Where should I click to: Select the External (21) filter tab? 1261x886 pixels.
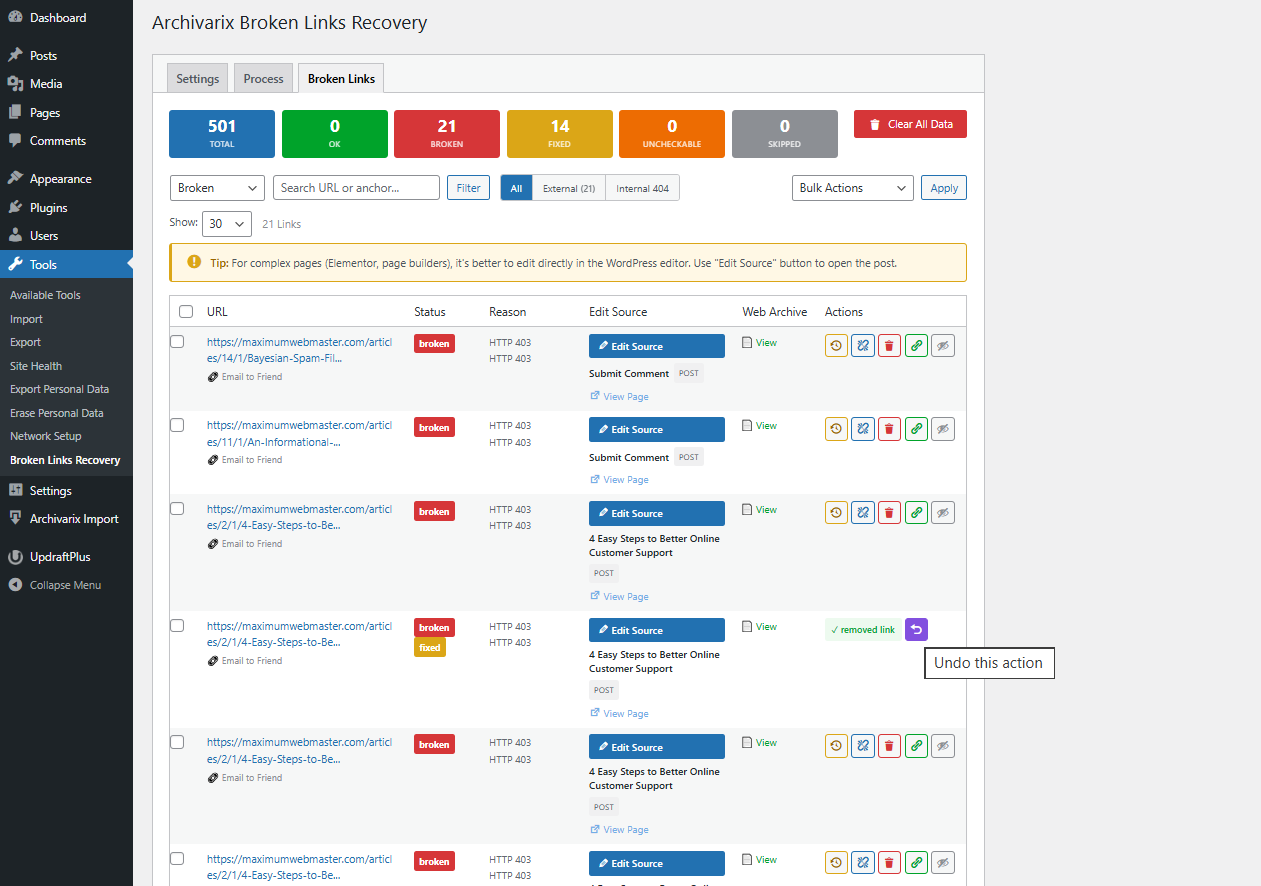568,187
